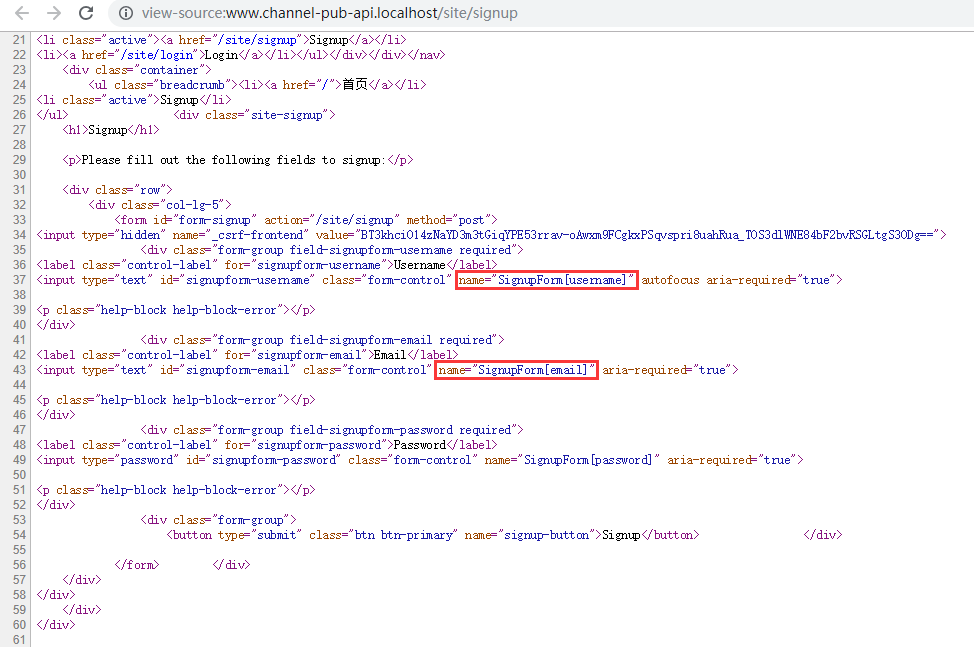
Task: Click the Username label text
Action: point(419,265)
